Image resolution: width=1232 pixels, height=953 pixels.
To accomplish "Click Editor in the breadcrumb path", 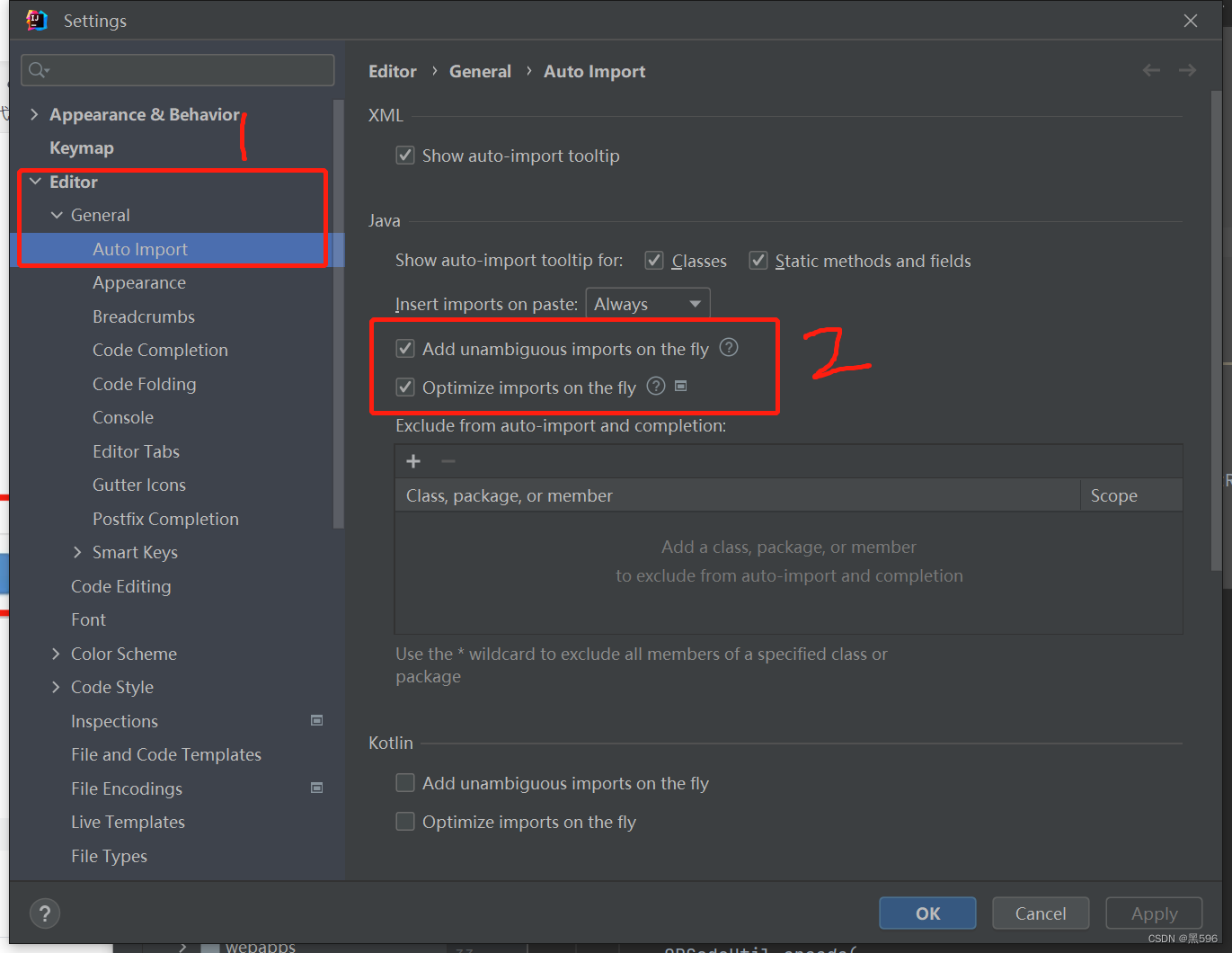I will point(392,71).
